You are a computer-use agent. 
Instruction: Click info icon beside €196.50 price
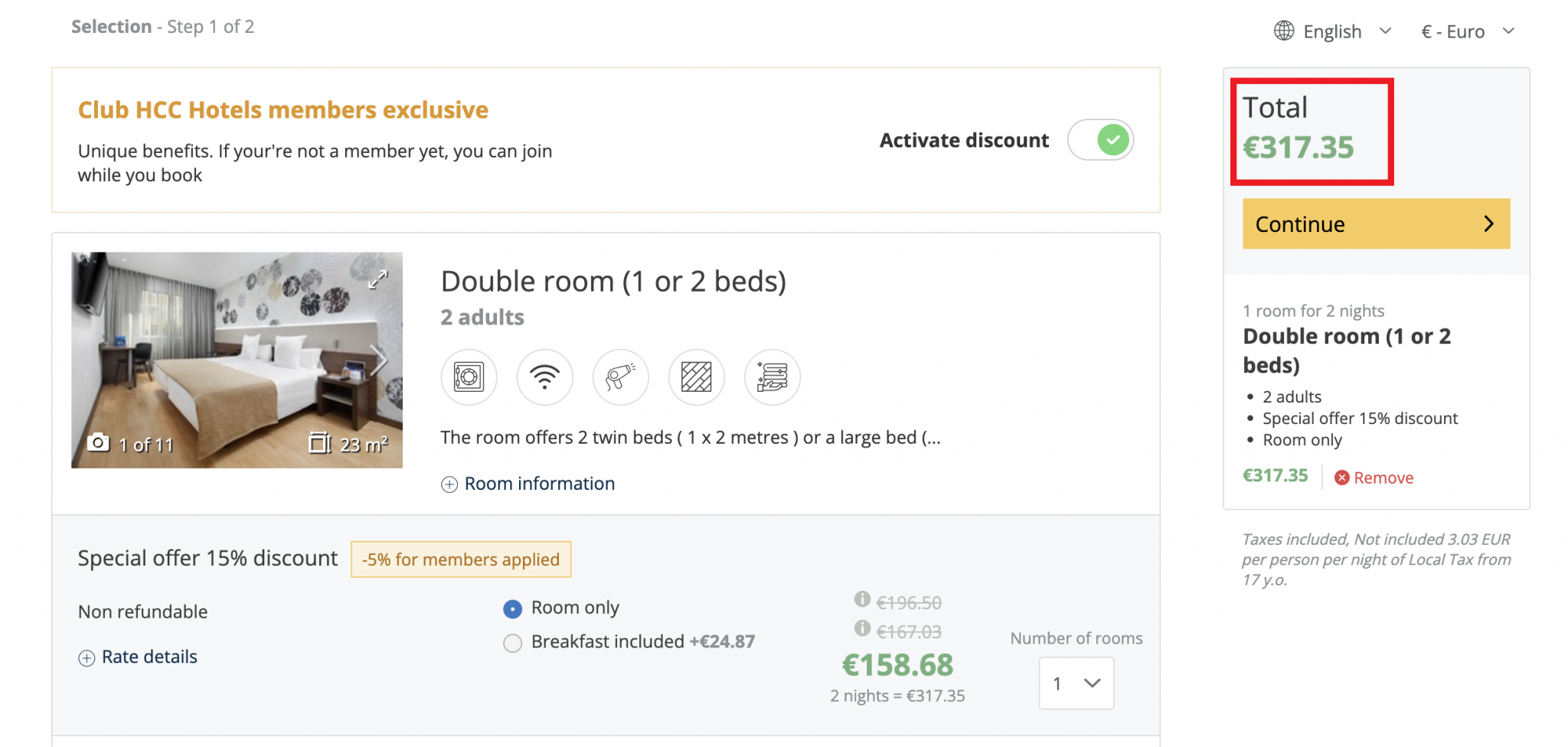(x=862, y=599)
